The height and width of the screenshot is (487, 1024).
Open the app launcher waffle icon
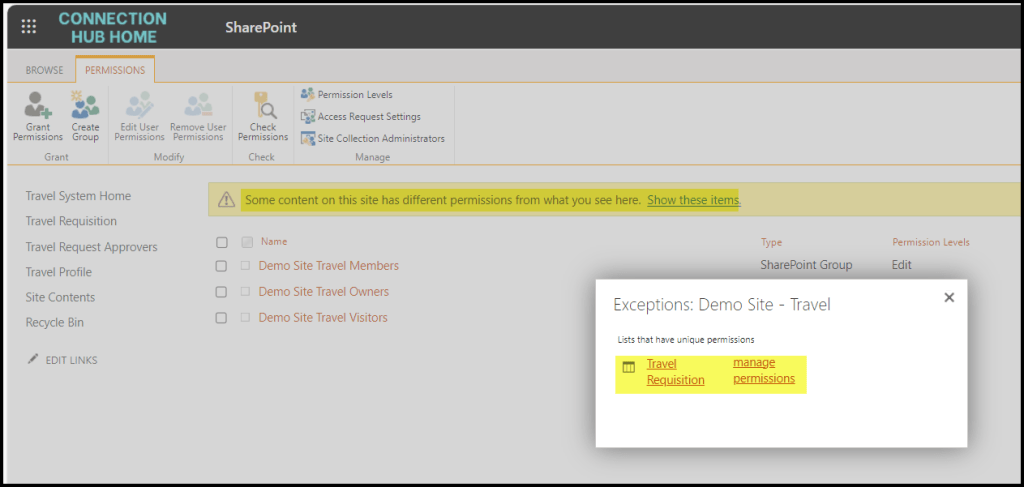(x=29, y=27)
